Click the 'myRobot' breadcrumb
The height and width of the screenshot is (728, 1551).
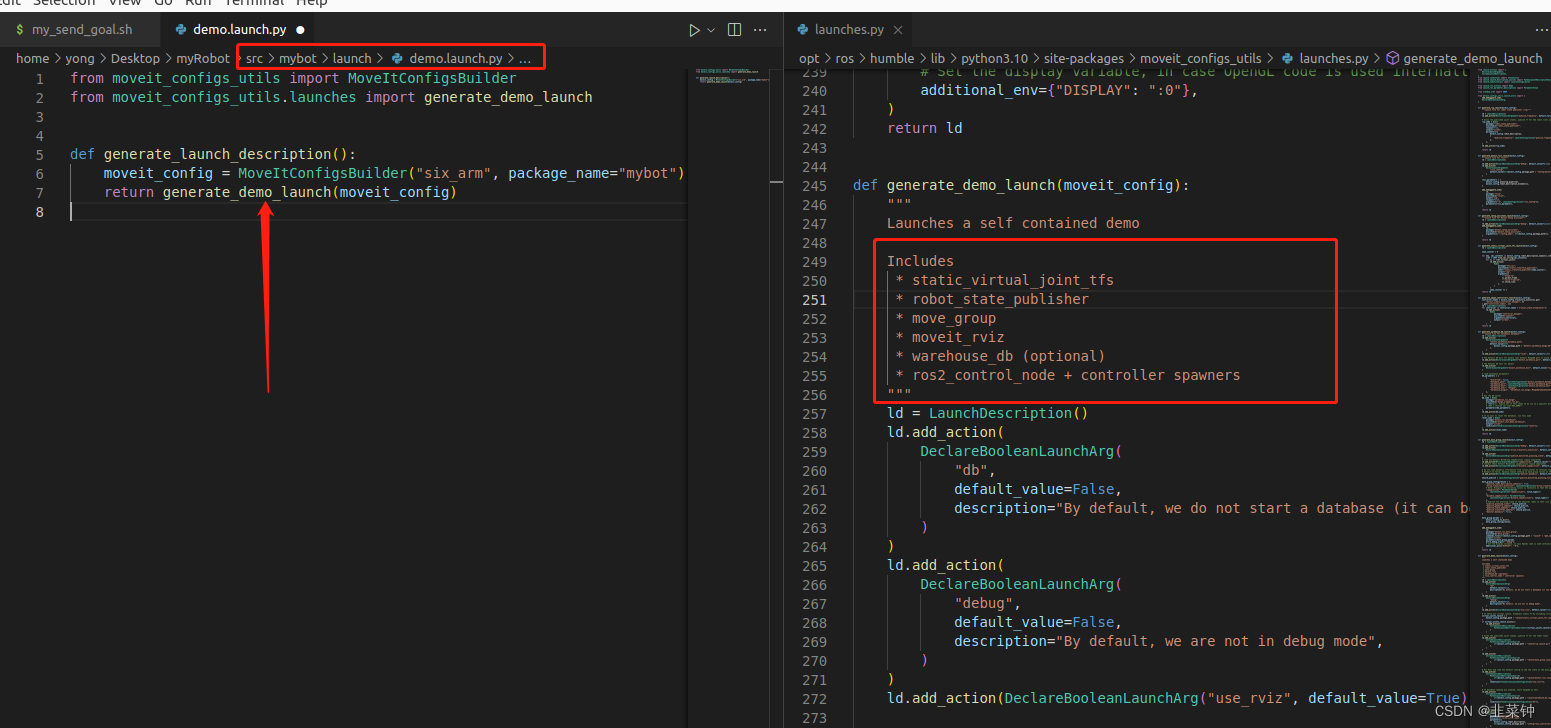tap(203, 58)
